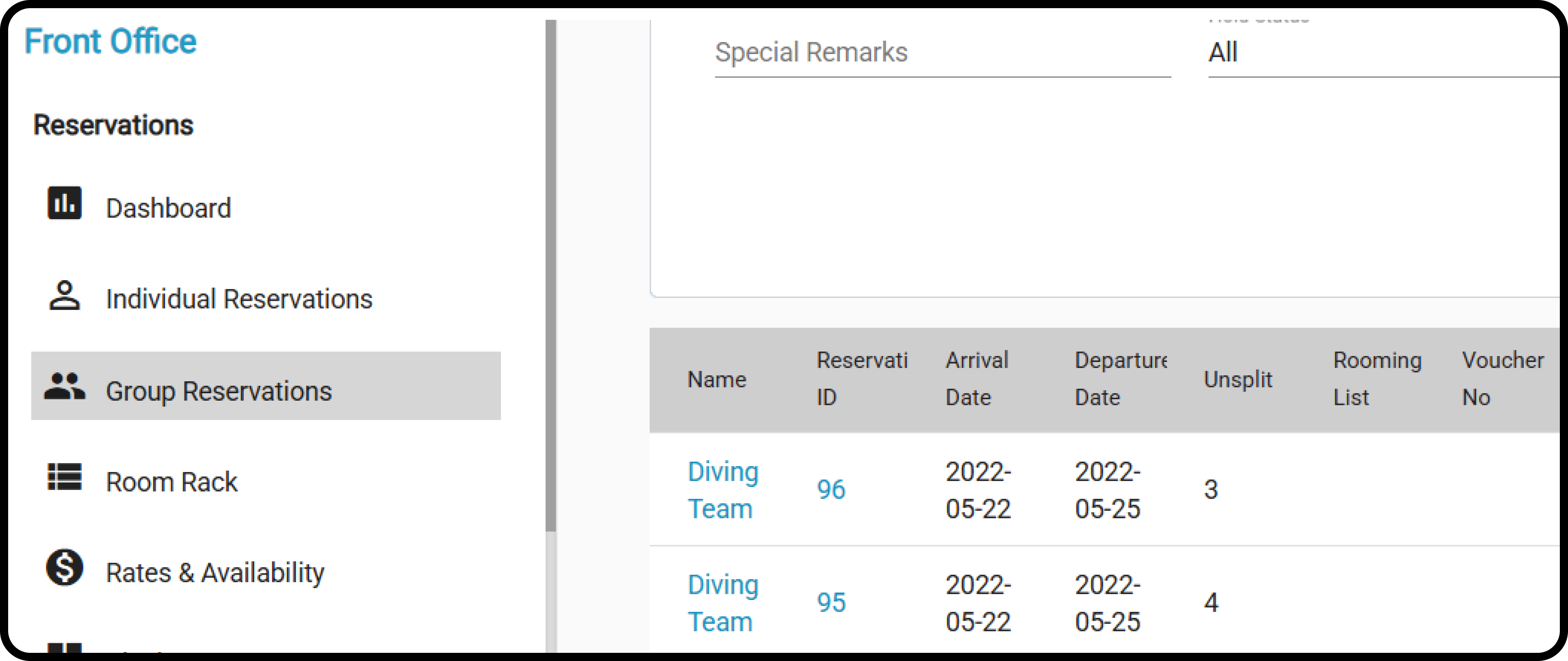Click the Rates & Availability dollar icon
1568x661 pixels.
[64, 567]
